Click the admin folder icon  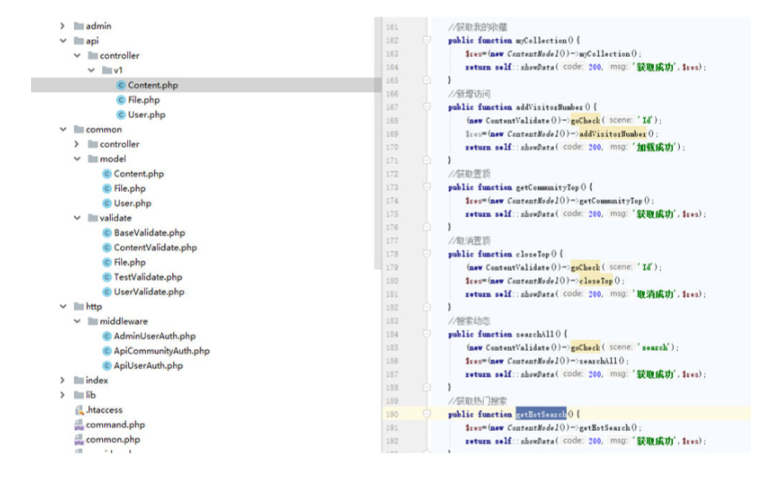pos(78,26)
